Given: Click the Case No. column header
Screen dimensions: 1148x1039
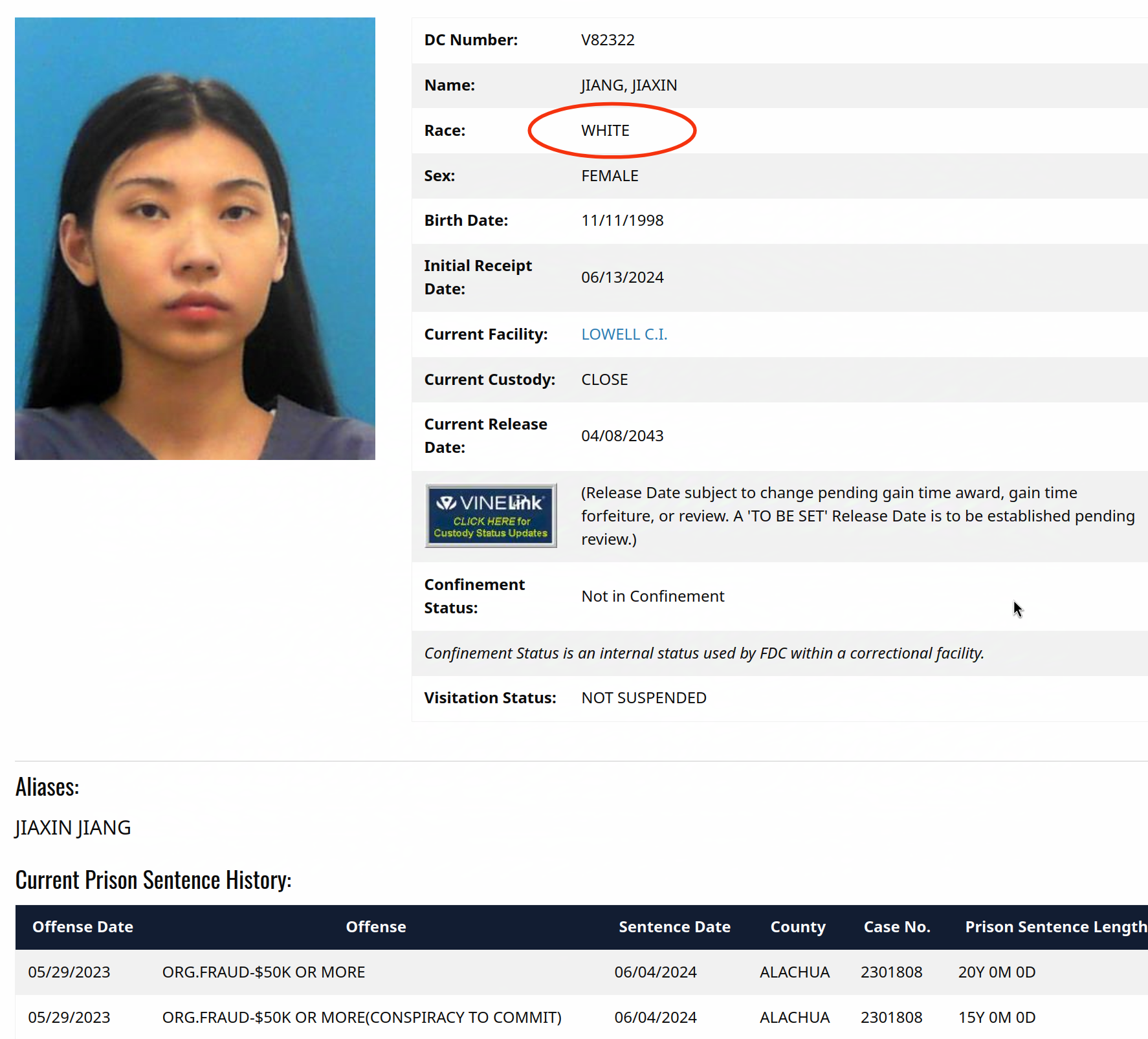Looking at the screenshot, I should click(897, 927).
